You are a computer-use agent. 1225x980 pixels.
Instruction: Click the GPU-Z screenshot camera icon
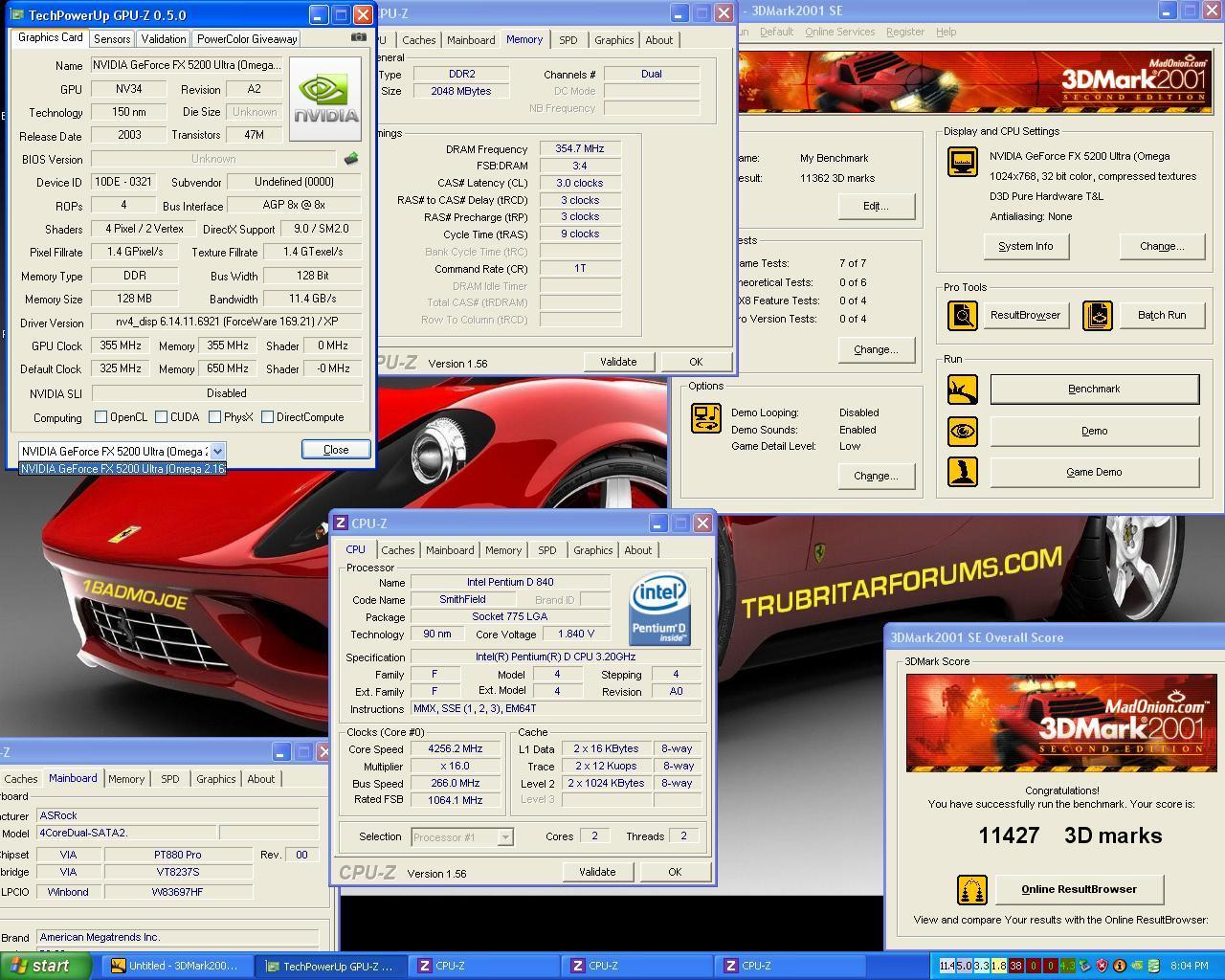(359, 37)
